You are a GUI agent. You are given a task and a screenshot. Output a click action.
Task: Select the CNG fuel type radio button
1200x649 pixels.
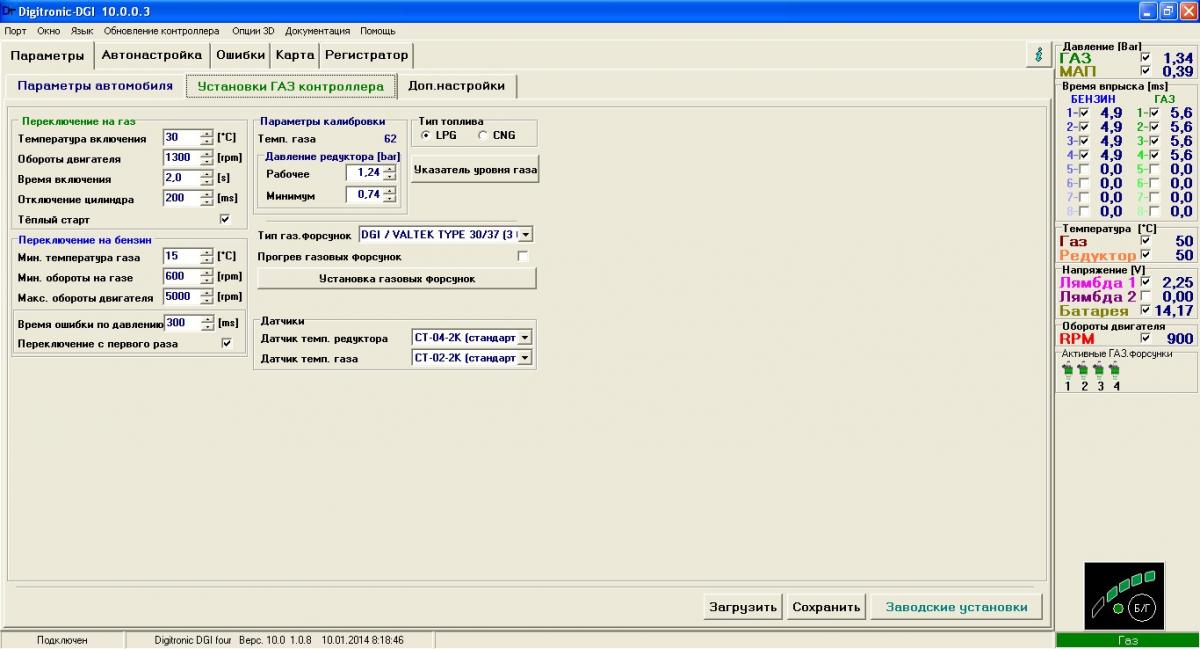tap(483, 136)
